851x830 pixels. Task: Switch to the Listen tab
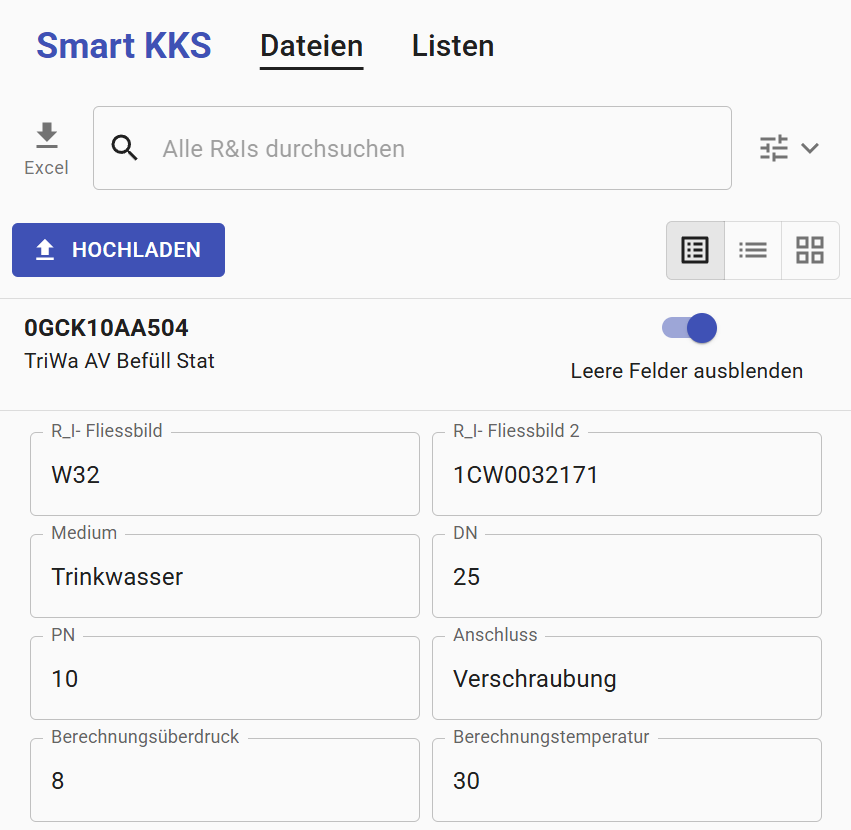pyautogui.click(x=452, y=45)
